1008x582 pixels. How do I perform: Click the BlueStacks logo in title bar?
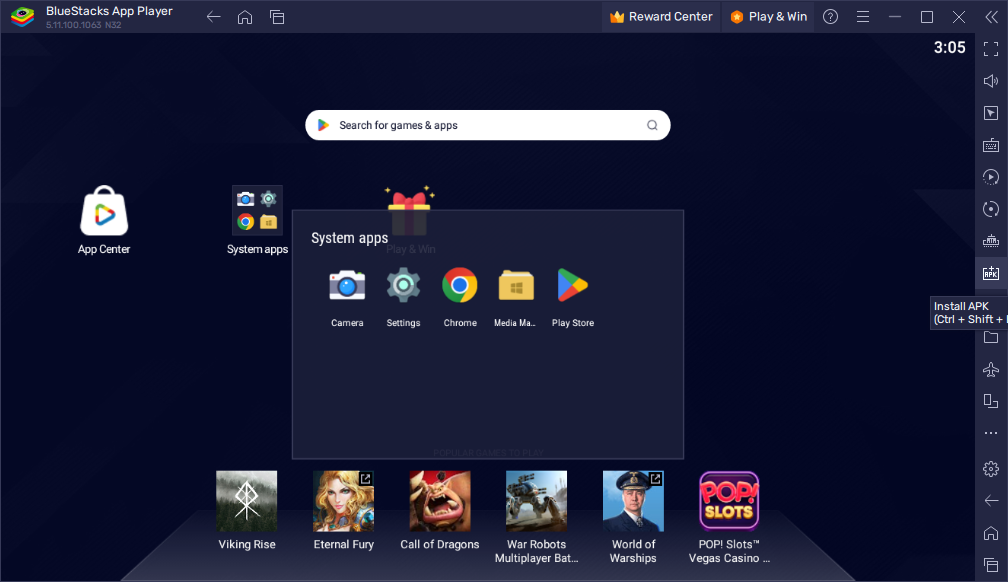tap(22, 17)
